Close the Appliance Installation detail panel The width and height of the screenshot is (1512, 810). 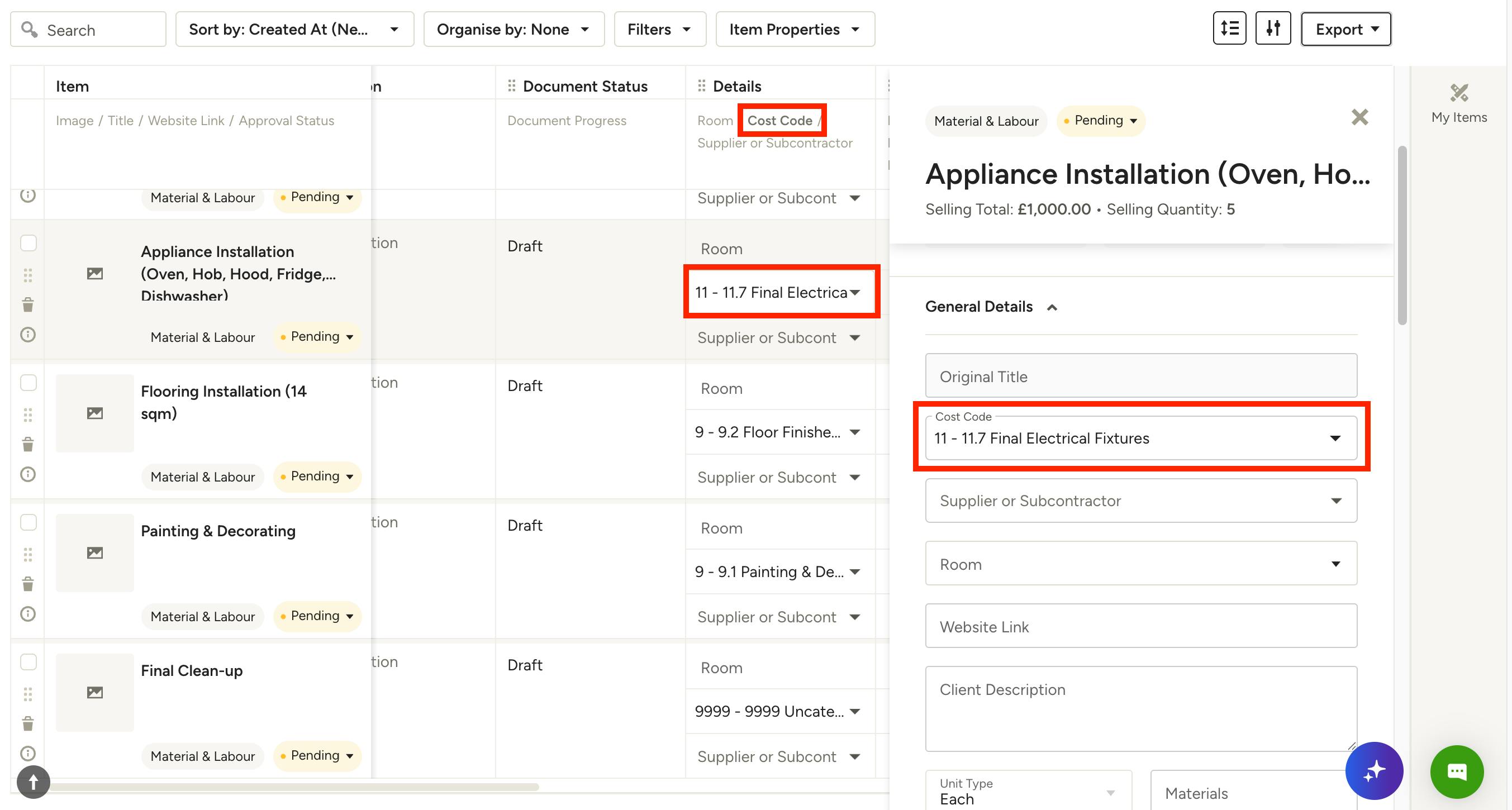pyautogui.click(x=1359, y=117)
